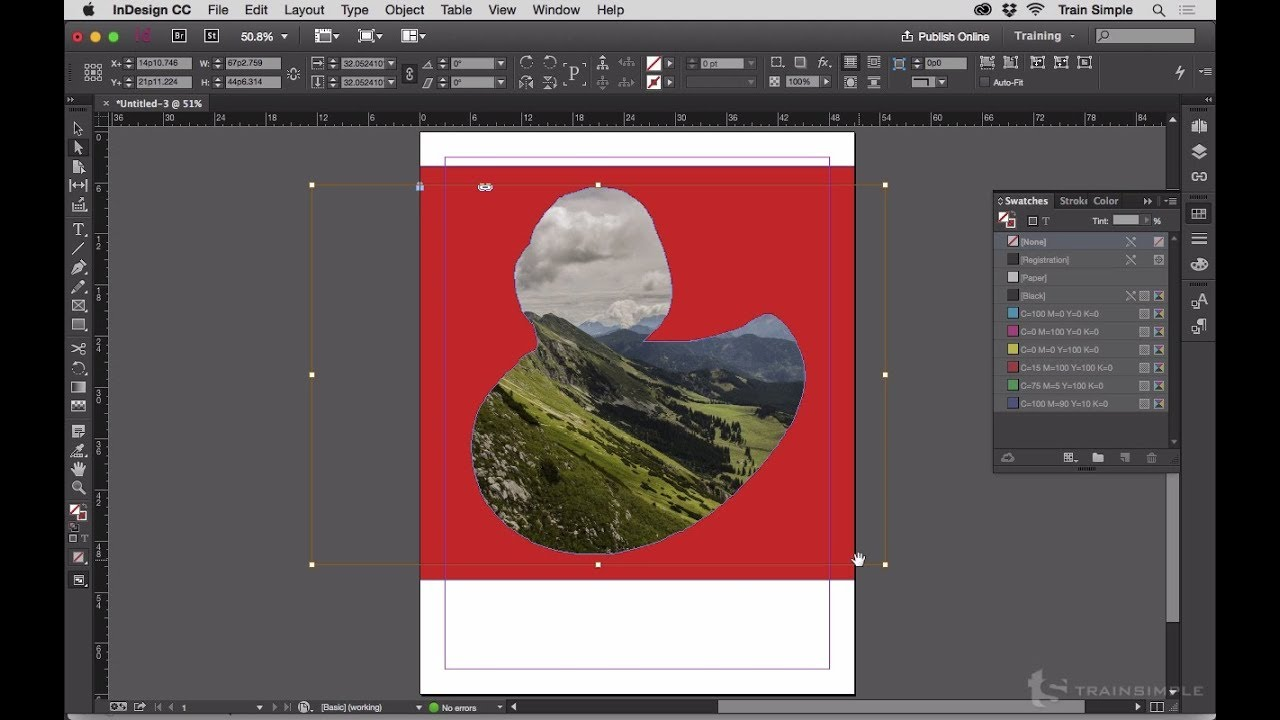Switch to the Color panel tab
Screen dimensions: 1280x720
pos(1106,201)
